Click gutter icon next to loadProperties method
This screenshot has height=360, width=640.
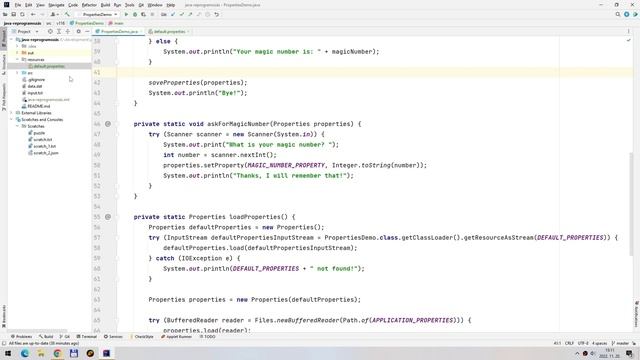(x=108, y=217)
